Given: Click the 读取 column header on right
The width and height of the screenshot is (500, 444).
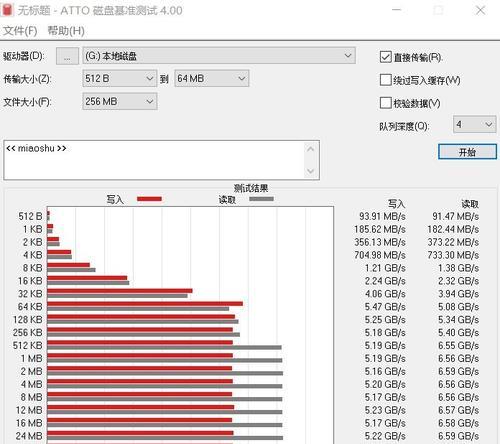Looking at the screenshot, I should [x=470, y=204].
